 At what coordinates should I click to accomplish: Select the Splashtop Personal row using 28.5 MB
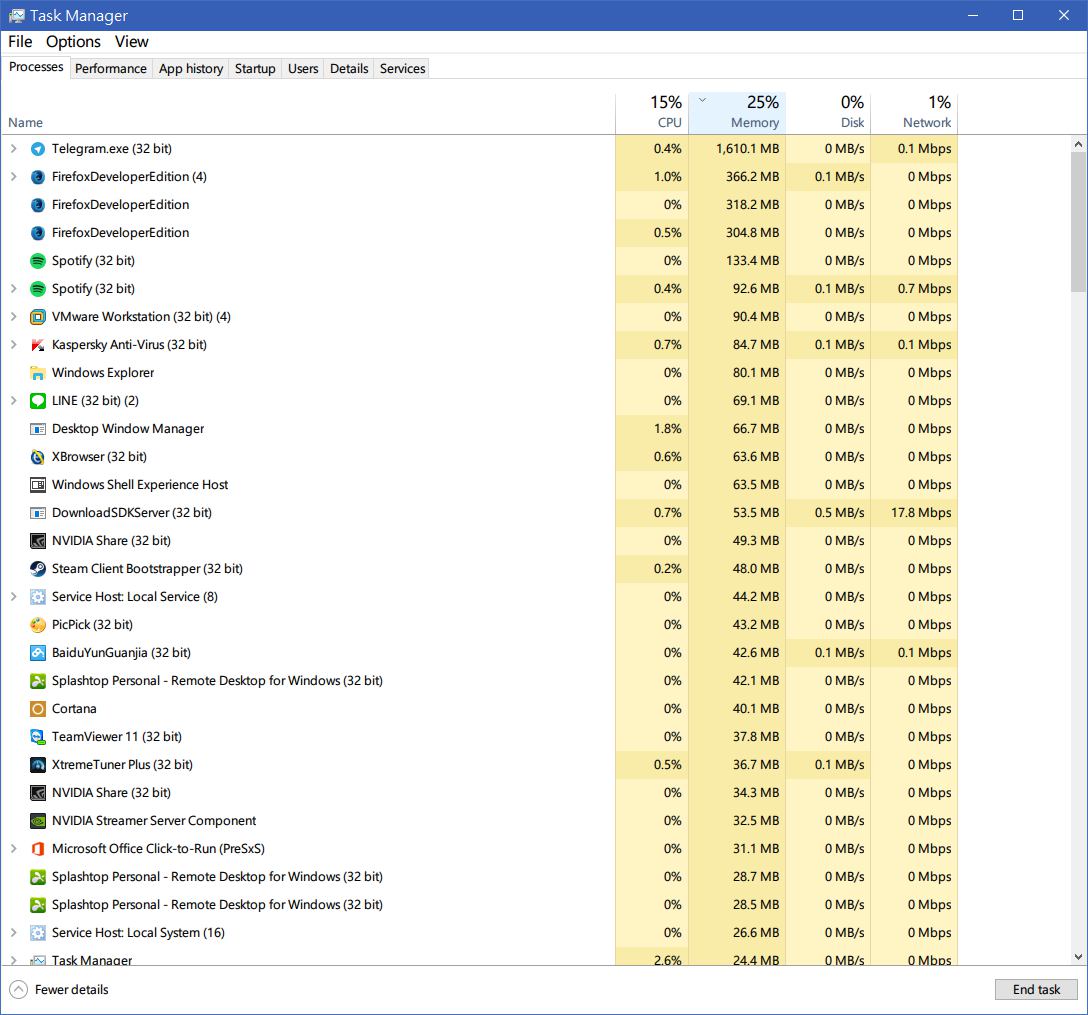(479, 905)
